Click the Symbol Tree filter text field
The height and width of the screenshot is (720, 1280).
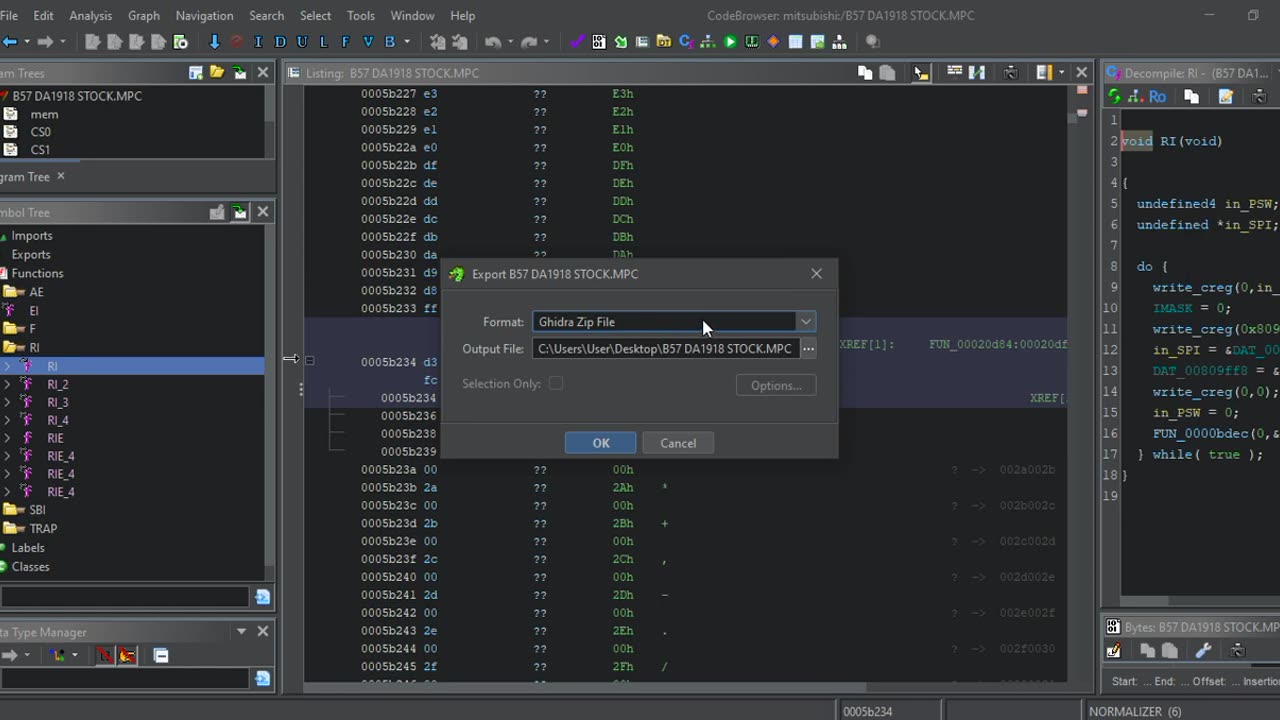tap(124, 597)
